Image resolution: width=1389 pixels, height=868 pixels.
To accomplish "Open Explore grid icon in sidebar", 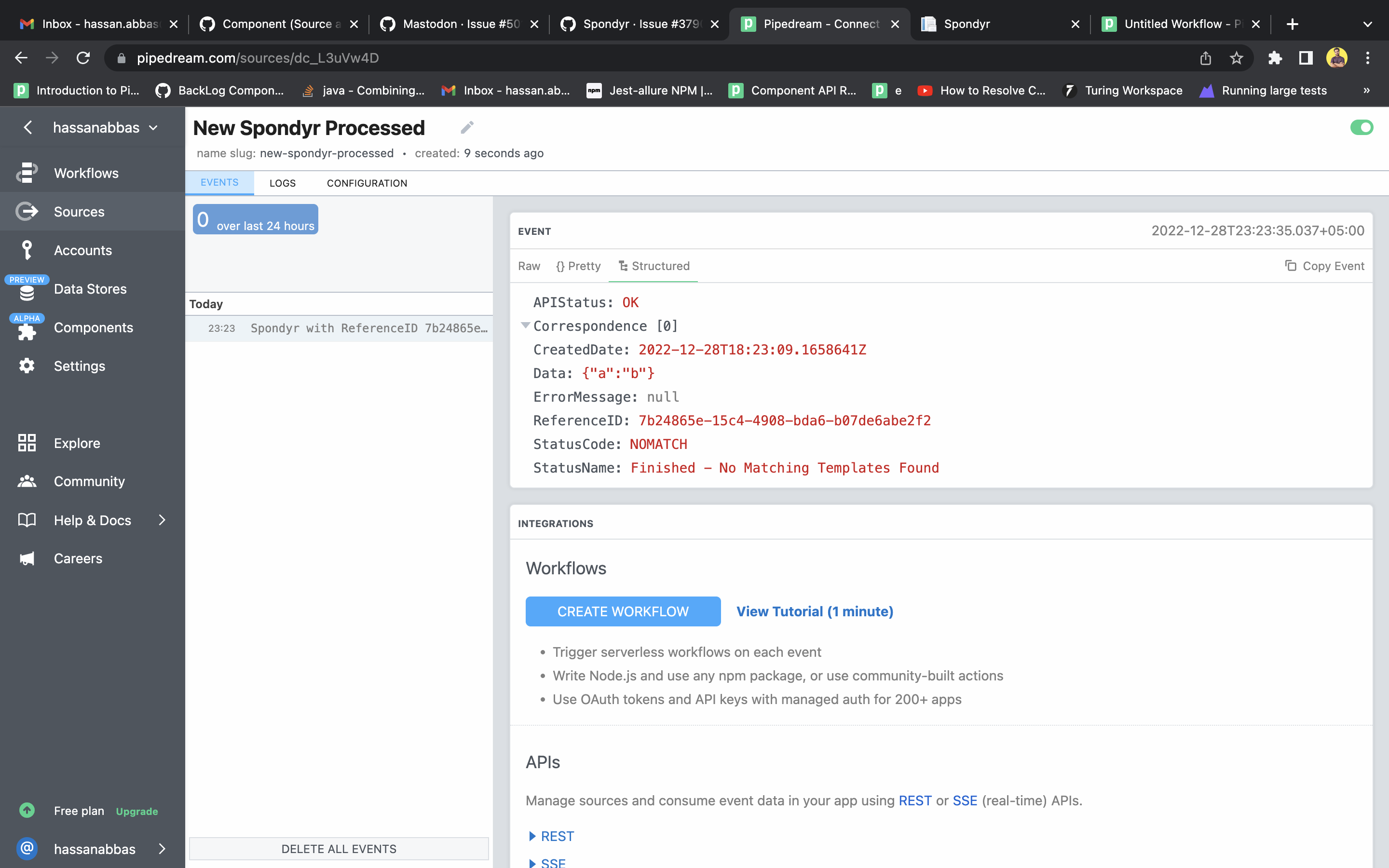I will (27, 443).
